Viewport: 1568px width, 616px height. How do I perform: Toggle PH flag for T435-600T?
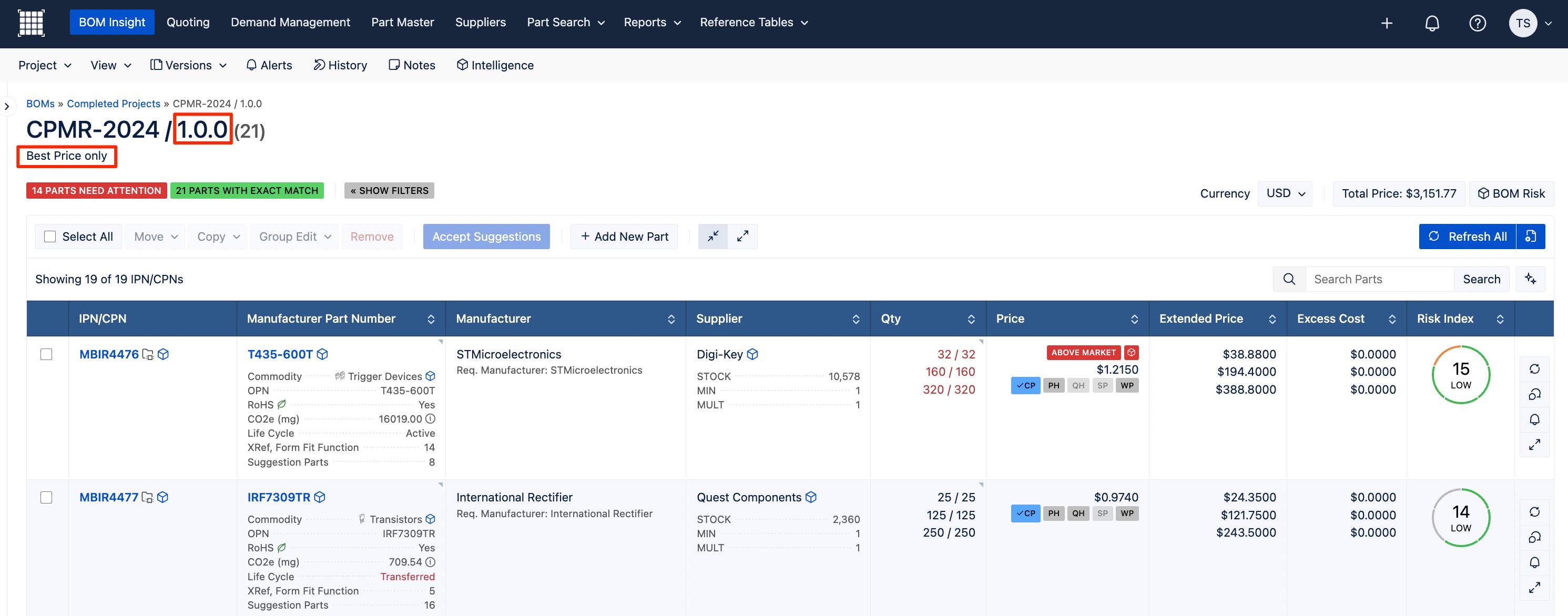[1054, 385]
